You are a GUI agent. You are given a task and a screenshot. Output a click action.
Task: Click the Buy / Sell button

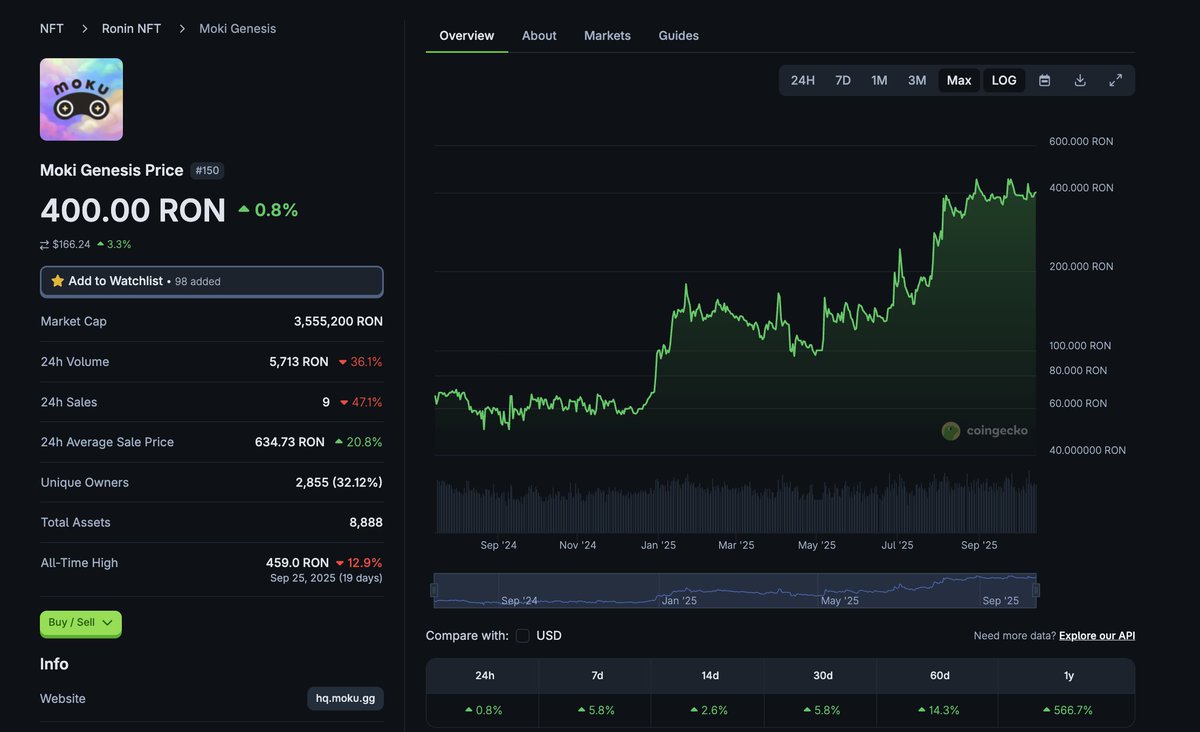coord(80,622)
